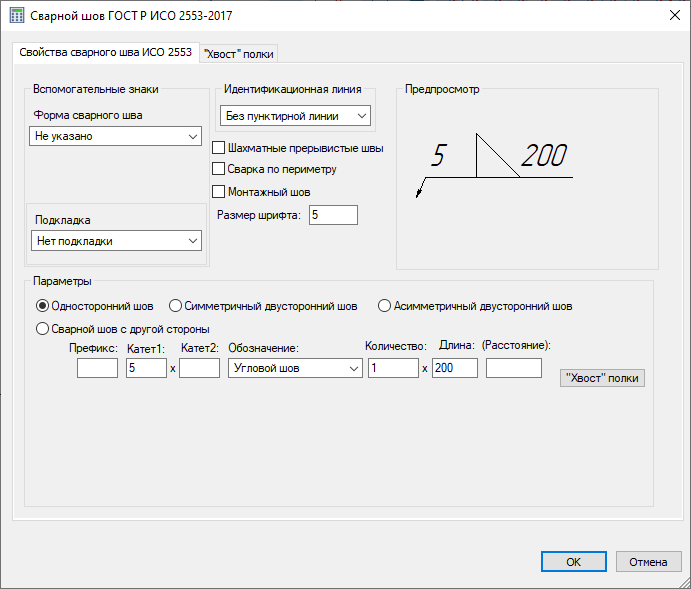Image resolution: width=691 pixels, height=589 pixels.
Task: Pick Сварной шов с другой стороны
Action: 42,328
